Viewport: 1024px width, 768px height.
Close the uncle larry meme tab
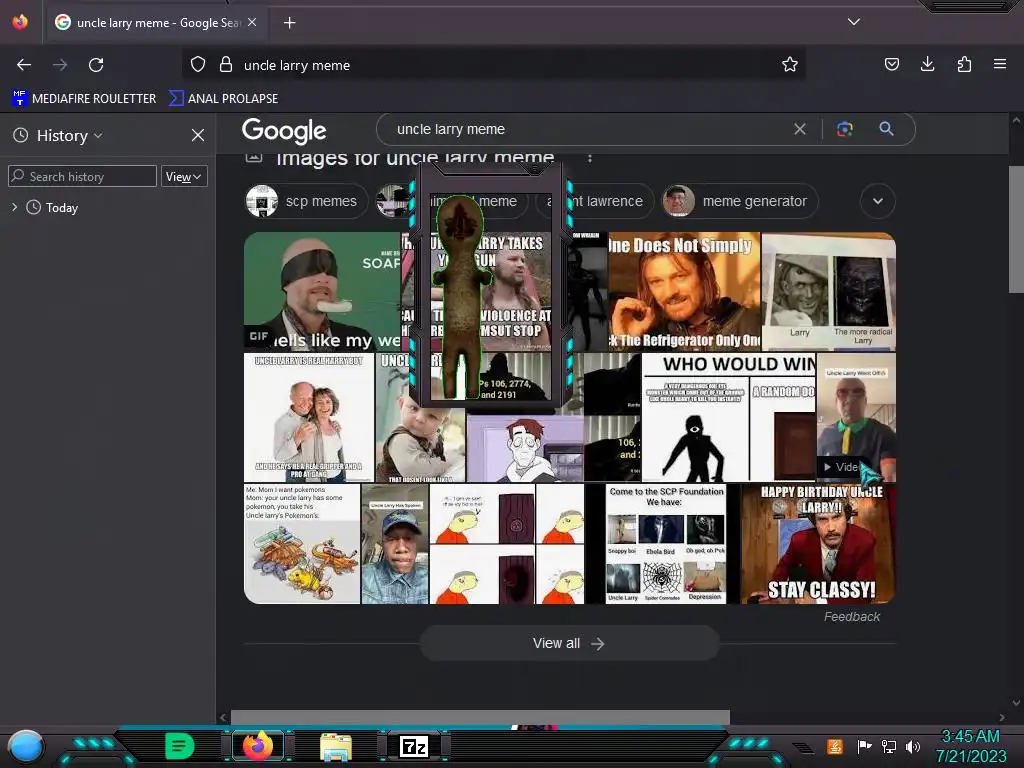(252, 22)
